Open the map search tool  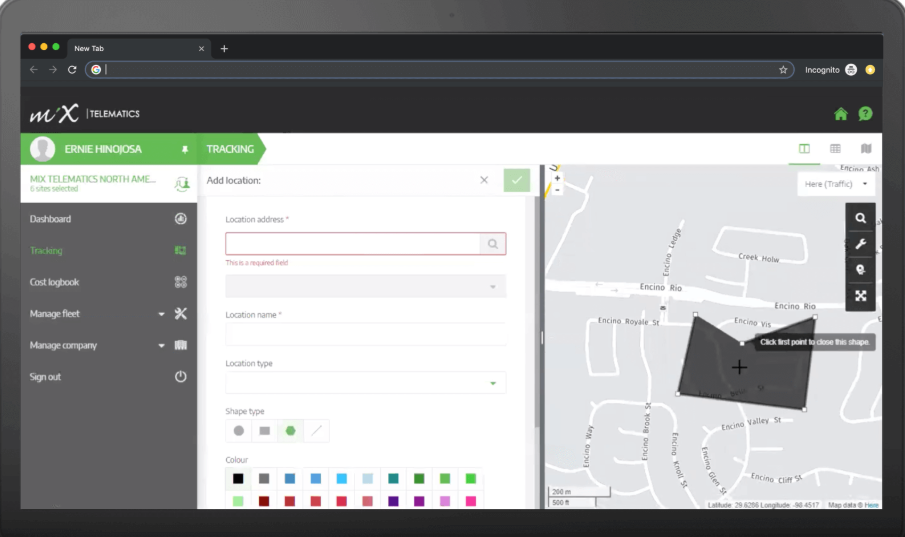pos(861,218)
